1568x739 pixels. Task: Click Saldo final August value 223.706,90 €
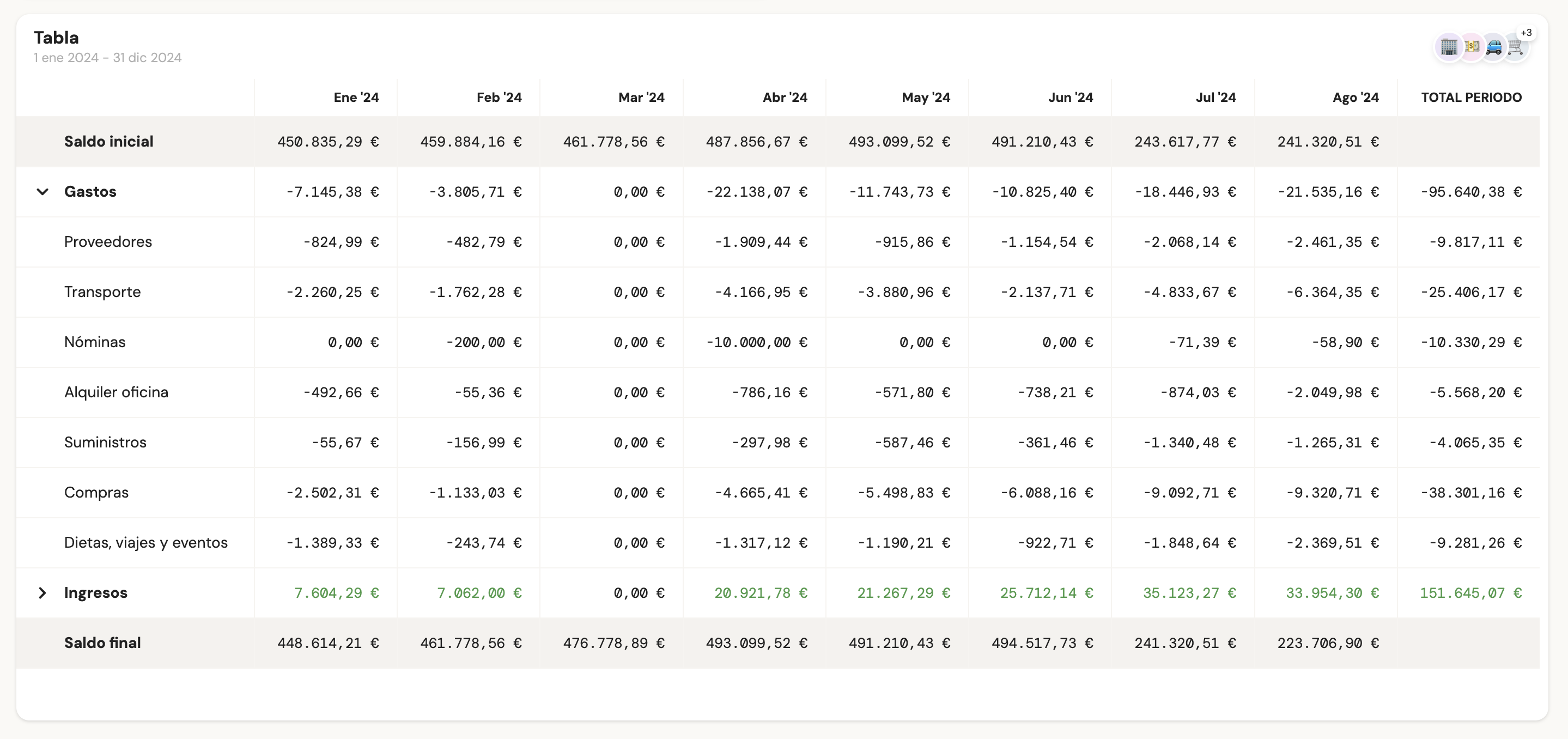tap(1328, 644)
